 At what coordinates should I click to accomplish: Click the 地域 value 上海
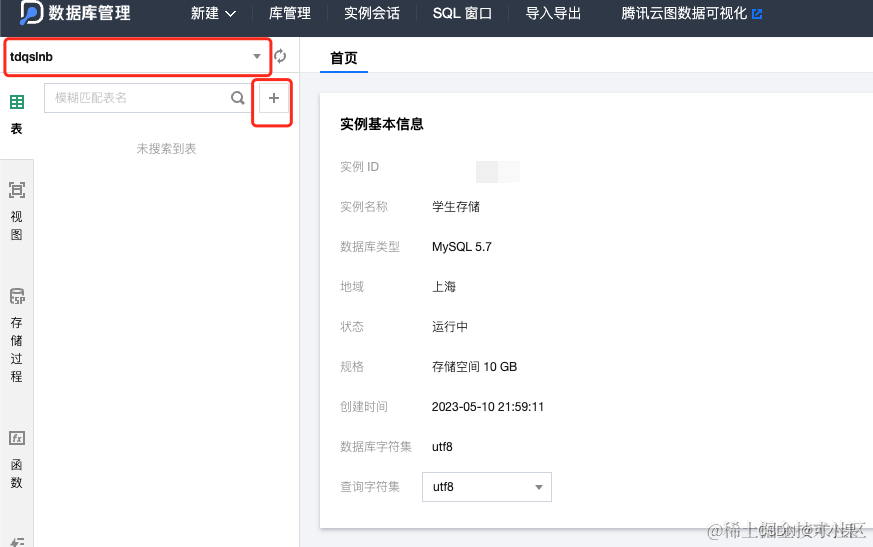coord(444,287)
